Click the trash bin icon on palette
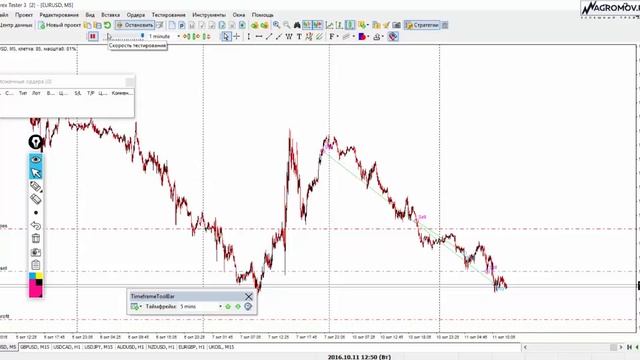The height and width of the screenshot is (360, 640). [36, 238]
